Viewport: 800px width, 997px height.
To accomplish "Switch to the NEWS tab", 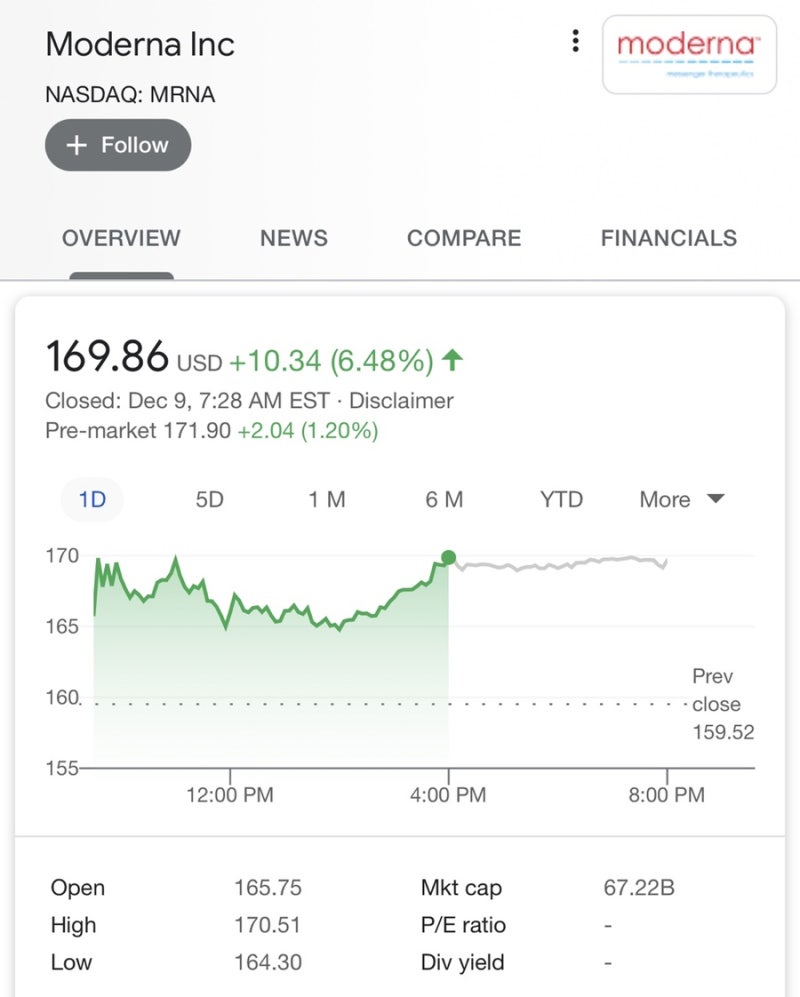I will pos(293,238).
